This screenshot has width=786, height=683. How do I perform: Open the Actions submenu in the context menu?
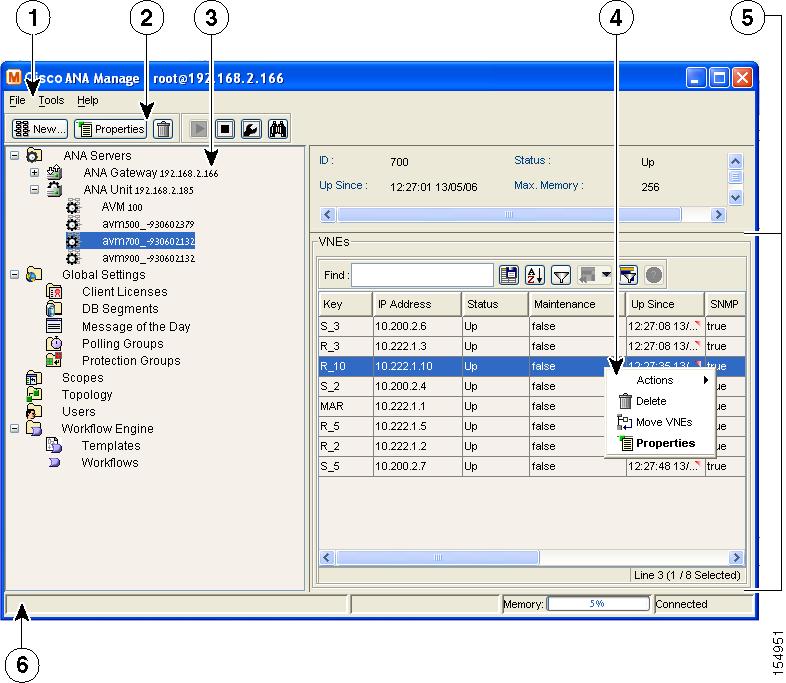660,380
